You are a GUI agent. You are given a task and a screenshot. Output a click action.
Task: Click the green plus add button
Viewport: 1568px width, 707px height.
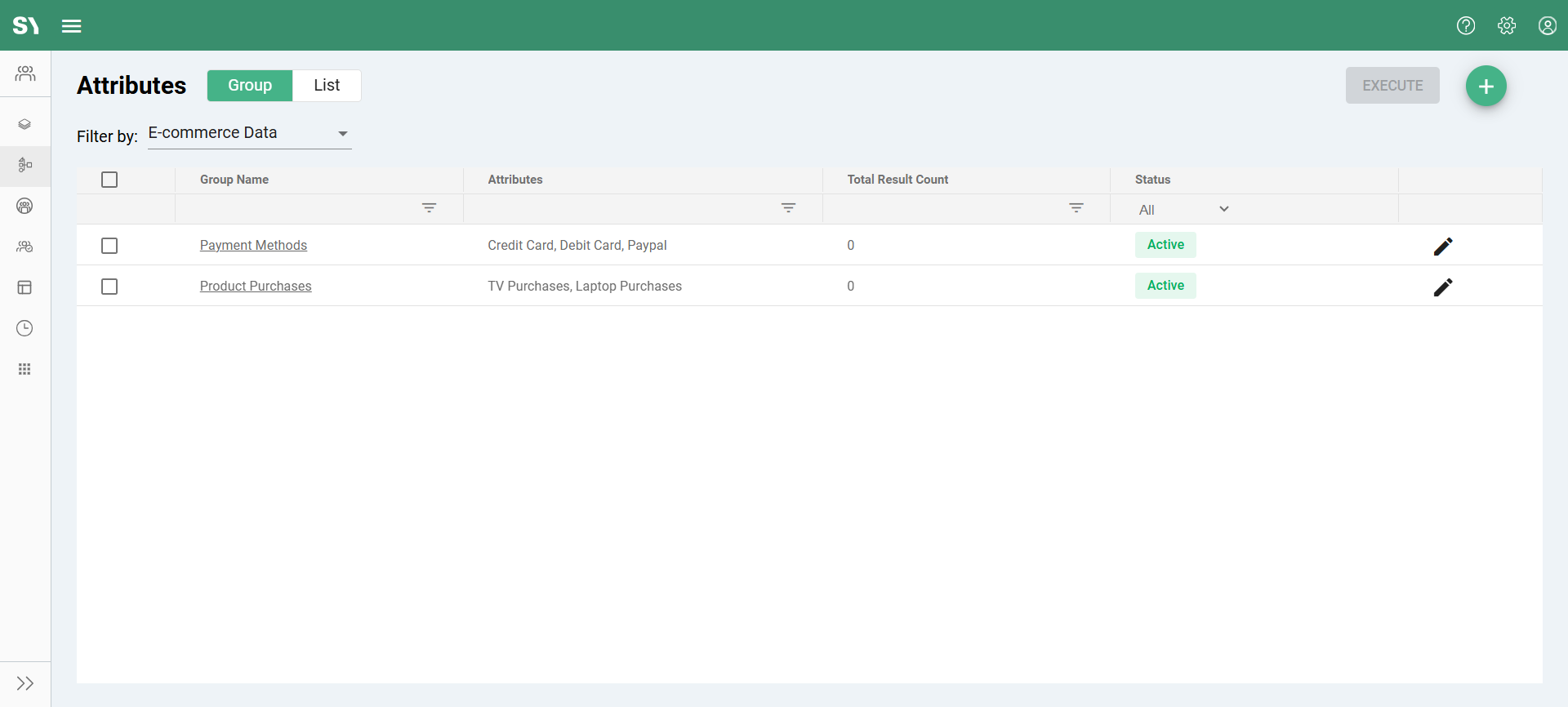point(1486,86)
